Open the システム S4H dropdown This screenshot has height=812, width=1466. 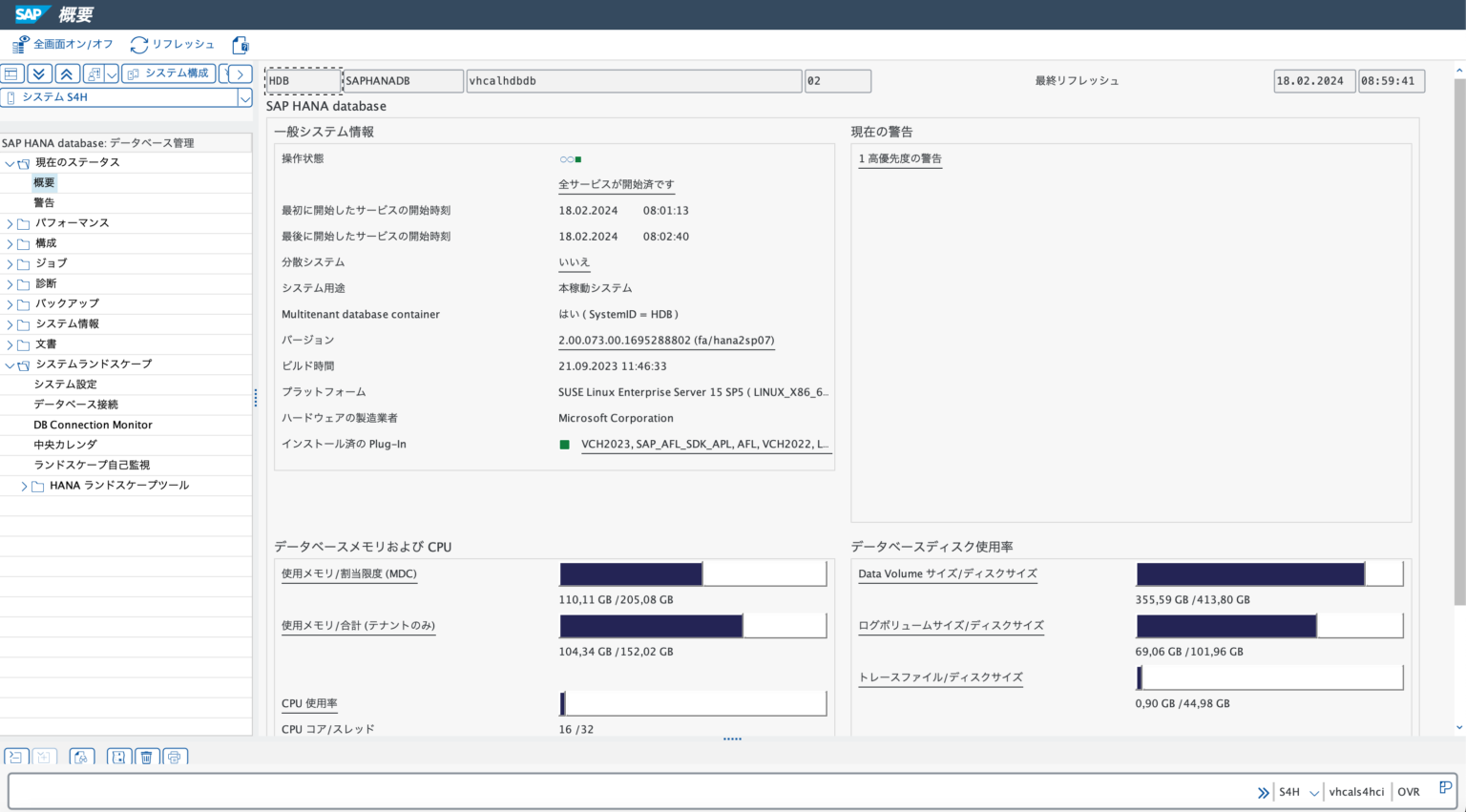click(x=243, y=96)
